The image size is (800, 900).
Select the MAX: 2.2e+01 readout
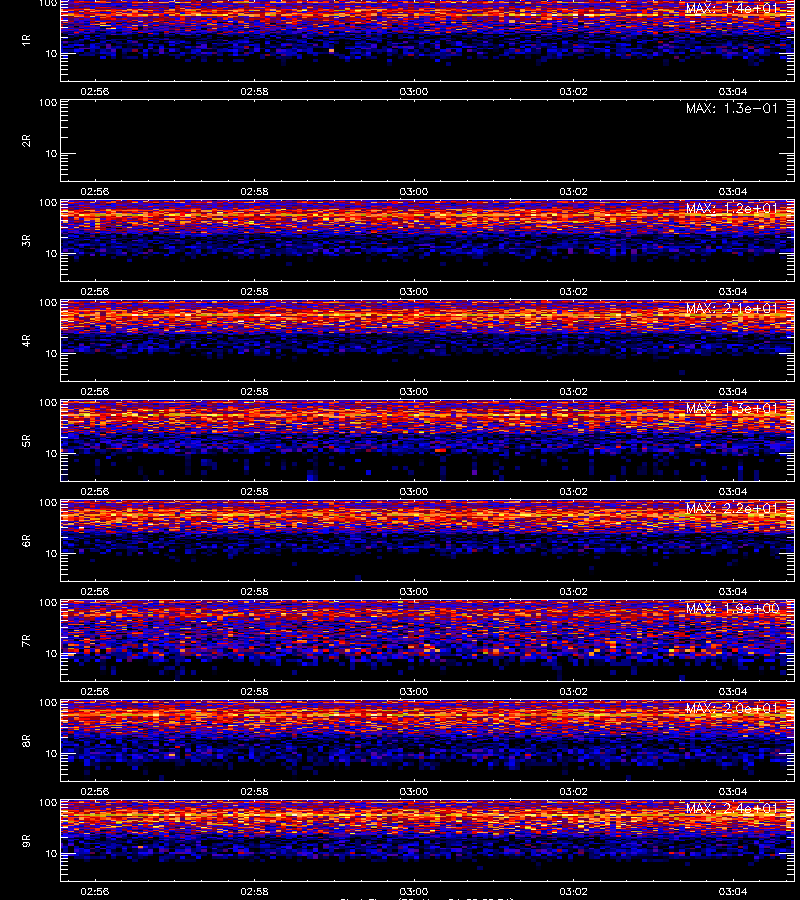coord(732,508)
